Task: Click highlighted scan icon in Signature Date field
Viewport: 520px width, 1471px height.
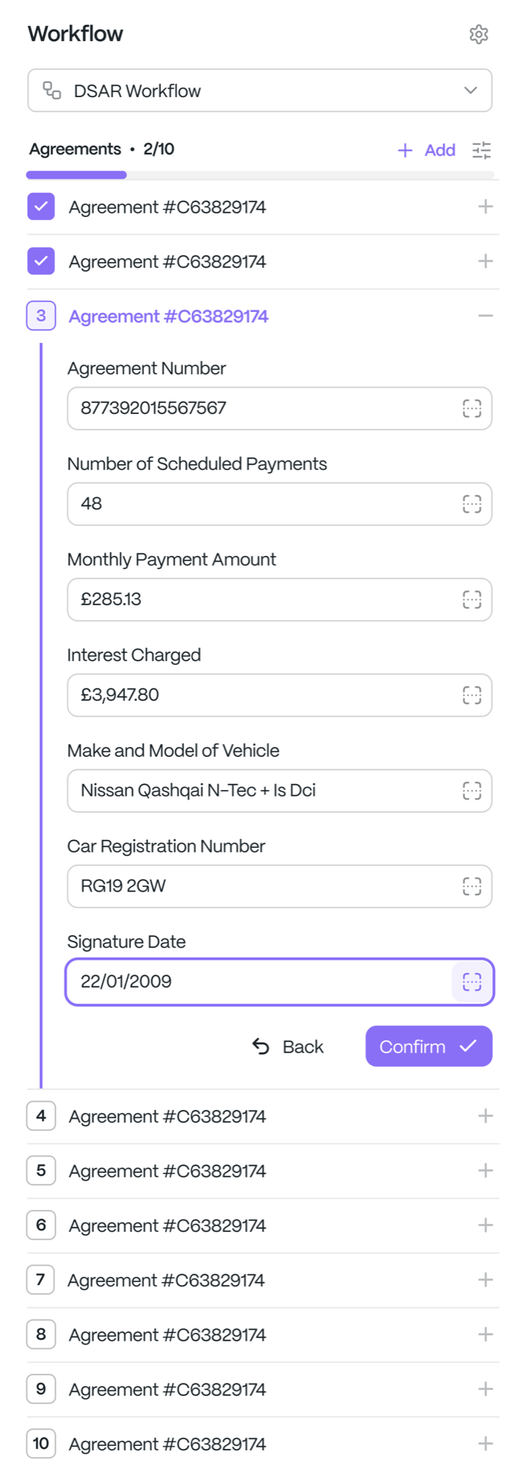Action: (472, 981)
